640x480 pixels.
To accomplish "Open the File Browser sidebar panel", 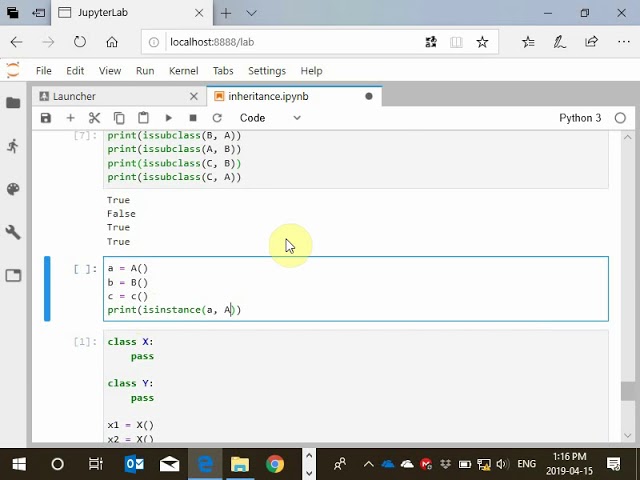I will point(13,102).
